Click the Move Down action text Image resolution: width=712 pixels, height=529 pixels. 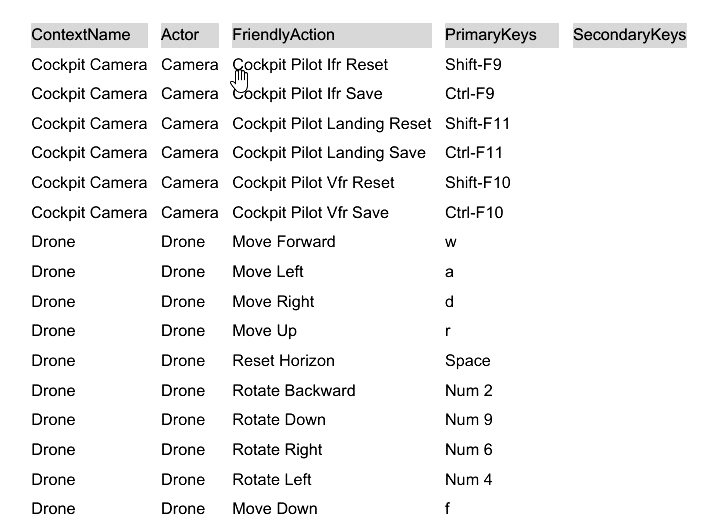click(x=275, y=509)
